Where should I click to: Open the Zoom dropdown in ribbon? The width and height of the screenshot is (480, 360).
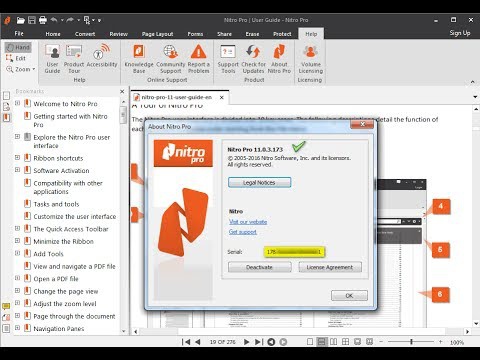[21, 69]
